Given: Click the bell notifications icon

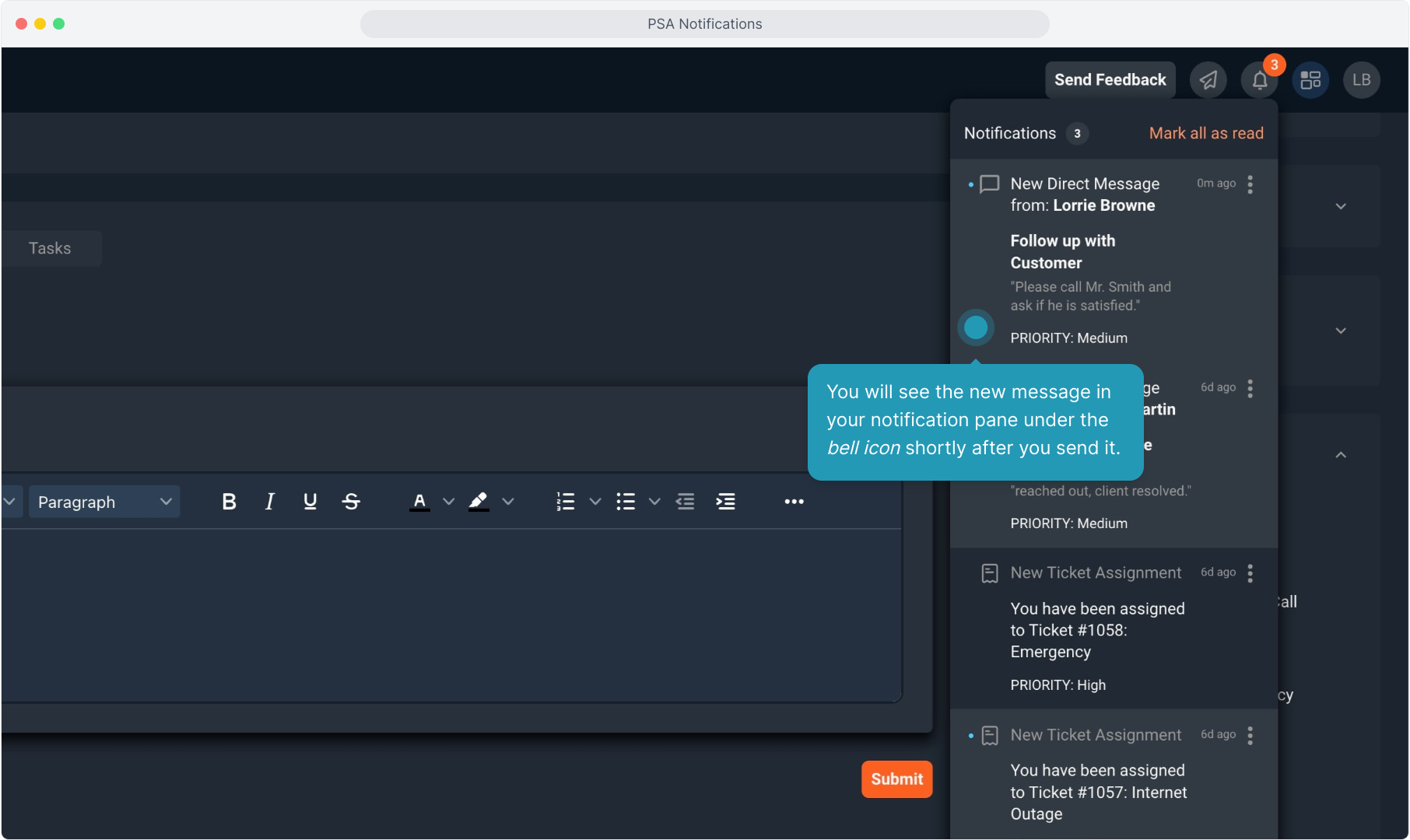Looking at the screenshot, I should click(1259, 80).
